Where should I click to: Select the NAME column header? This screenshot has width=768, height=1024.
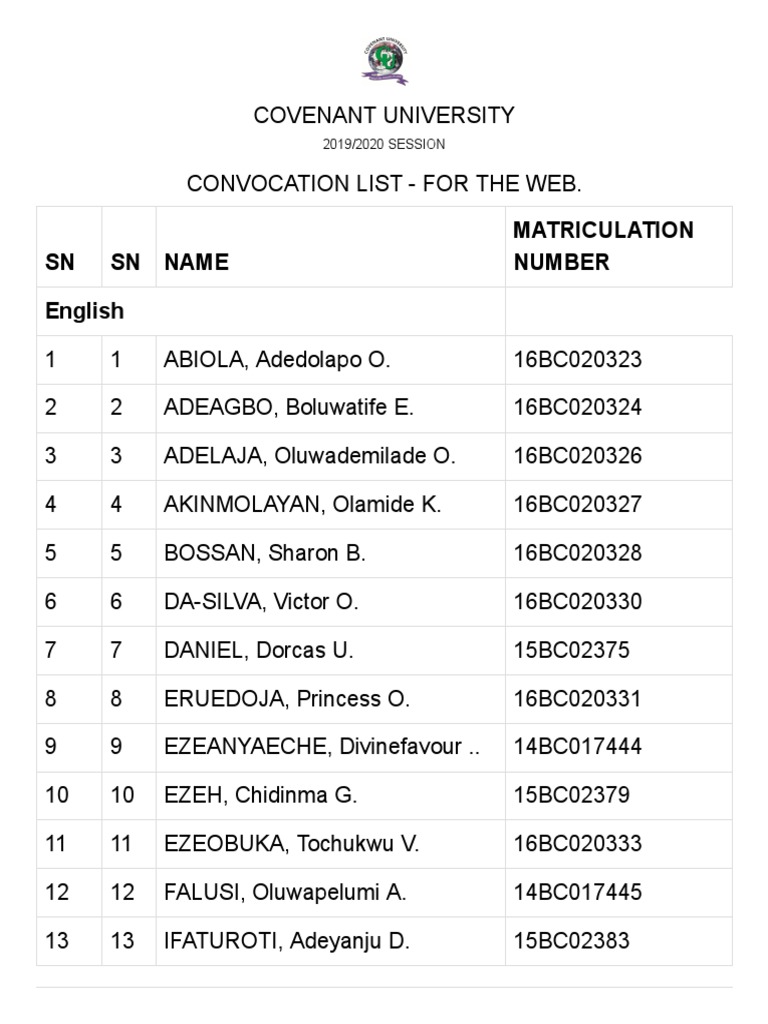tap(197, 262)
